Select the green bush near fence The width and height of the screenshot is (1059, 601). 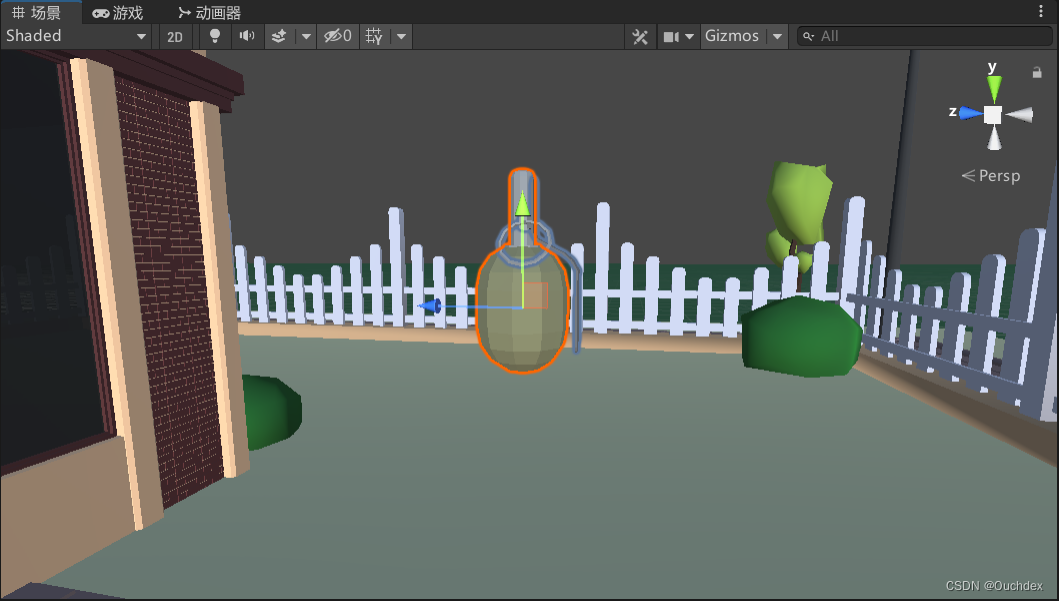801,336
